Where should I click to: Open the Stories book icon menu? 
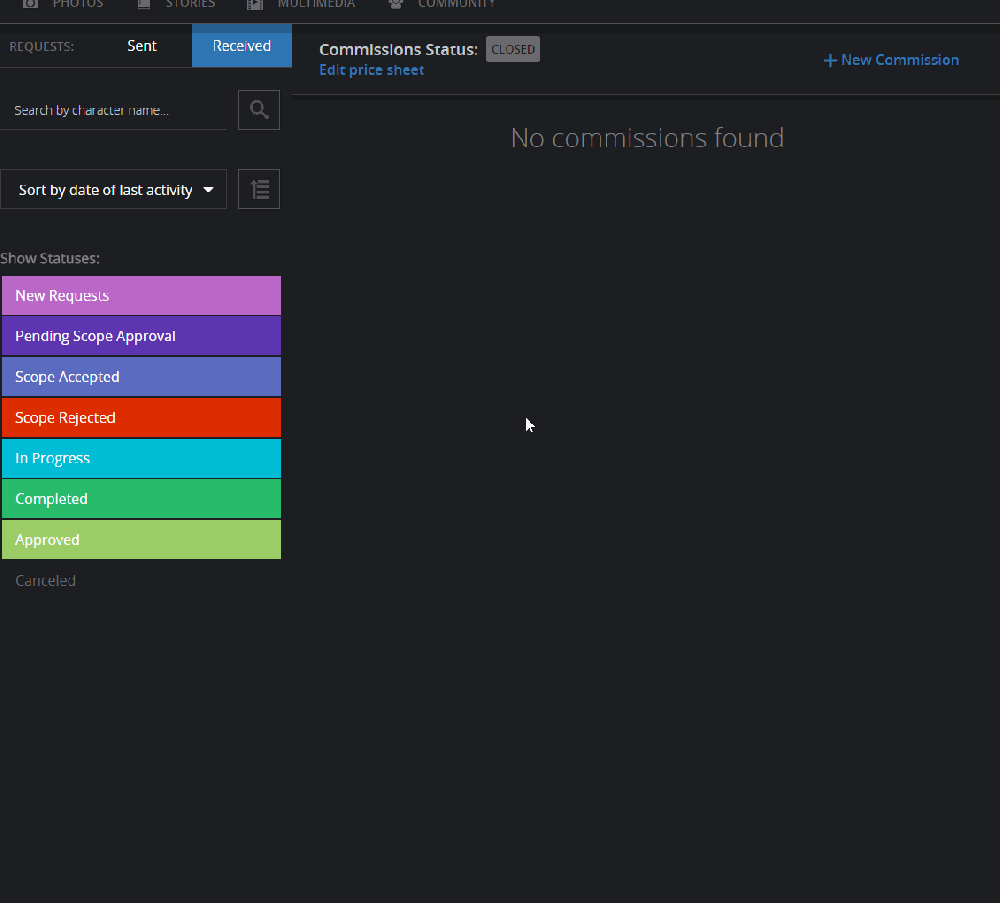tap(144, 4)
